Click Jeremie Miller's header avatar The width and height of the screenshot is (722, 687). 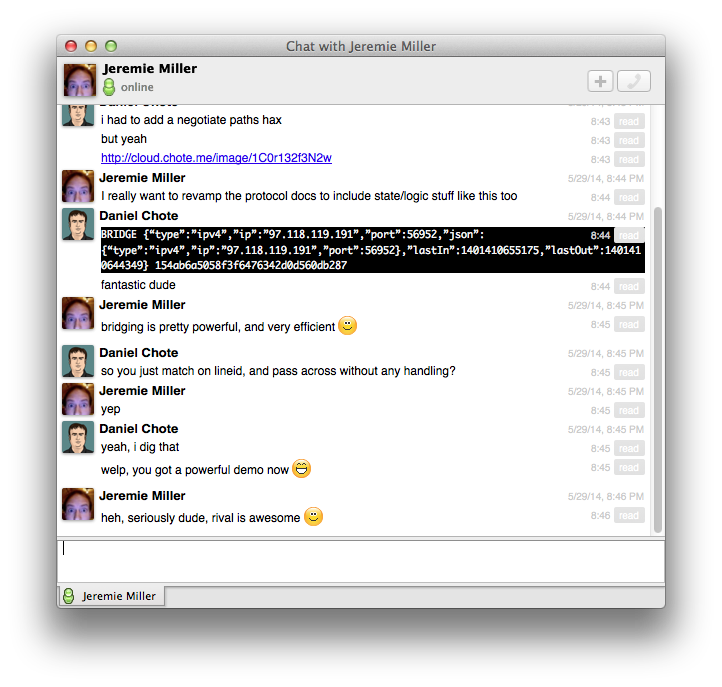[80, 80]
